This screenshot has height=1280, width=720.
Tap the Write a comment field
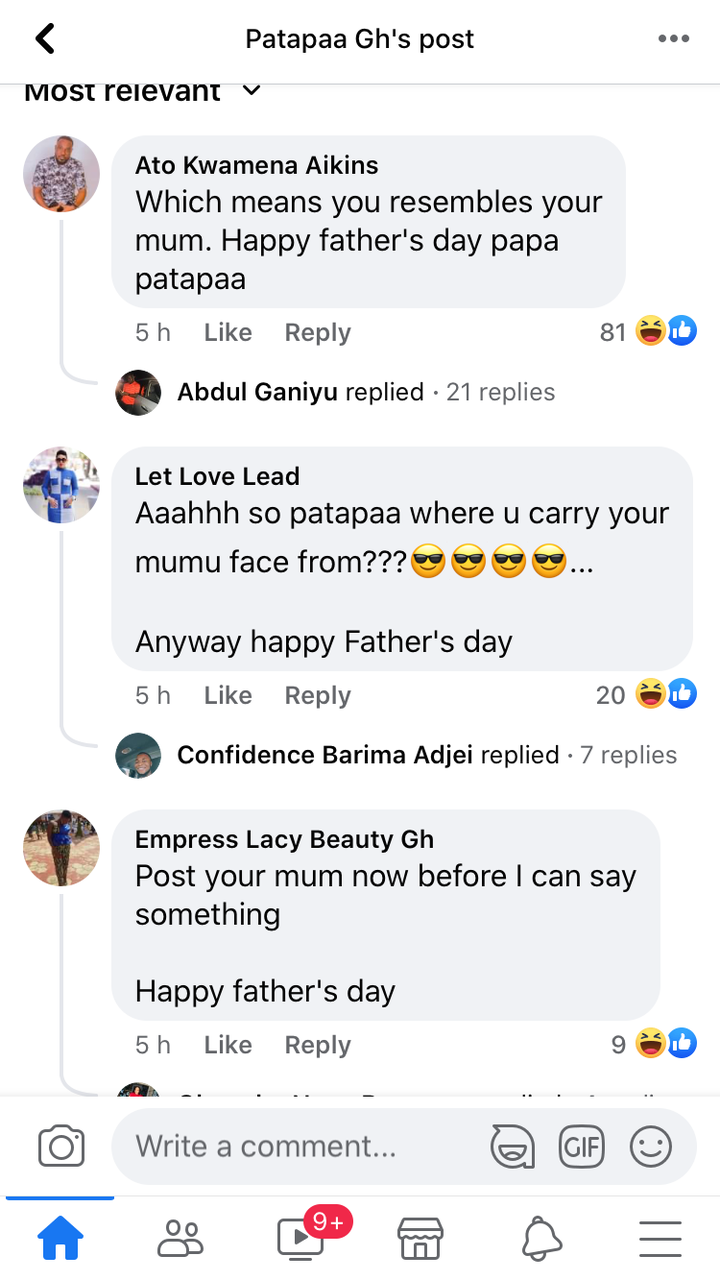300,1146
